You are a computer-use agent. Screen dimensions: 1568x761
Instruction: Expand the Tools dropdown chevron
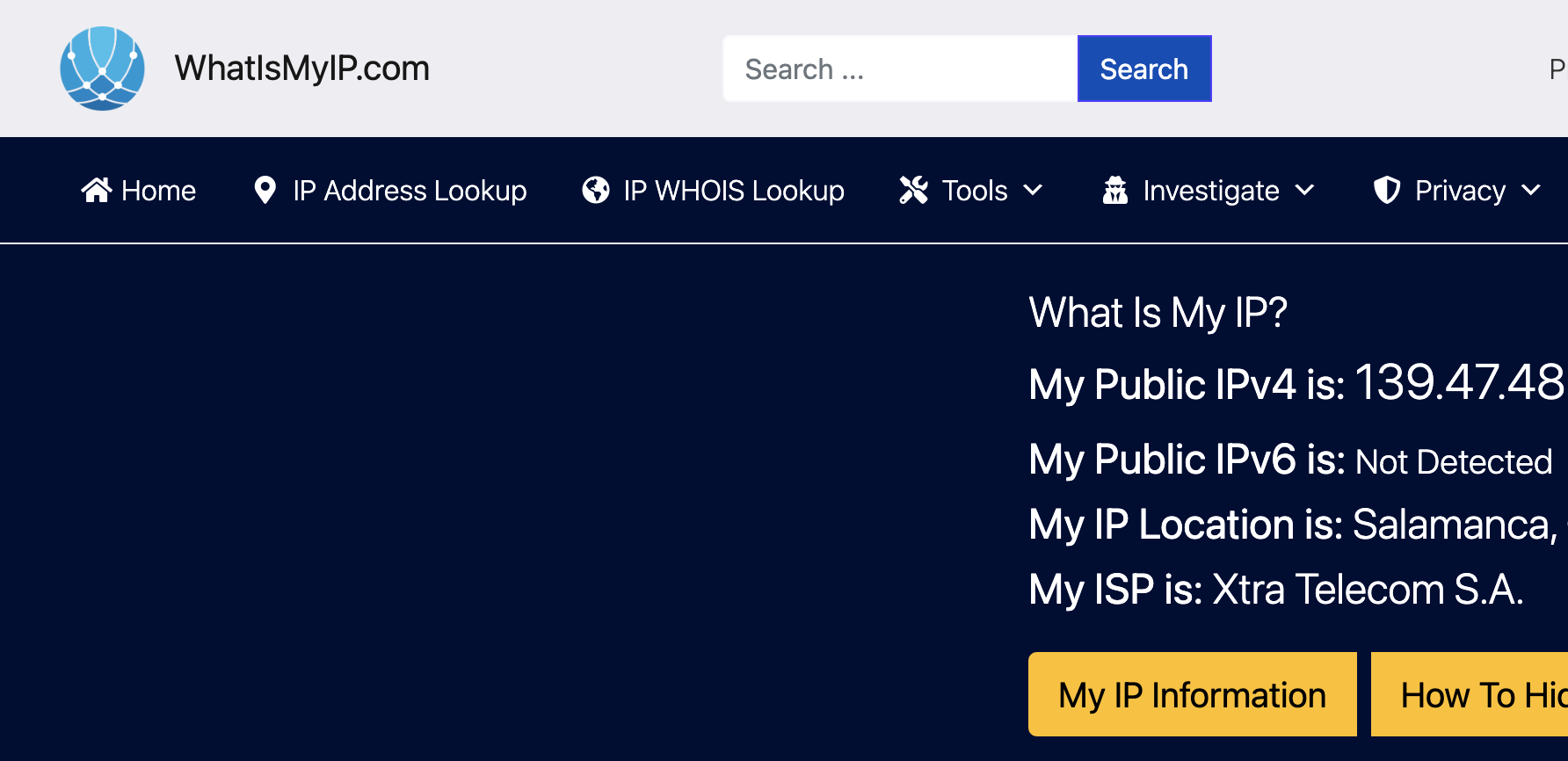(x=1034, y=190)
